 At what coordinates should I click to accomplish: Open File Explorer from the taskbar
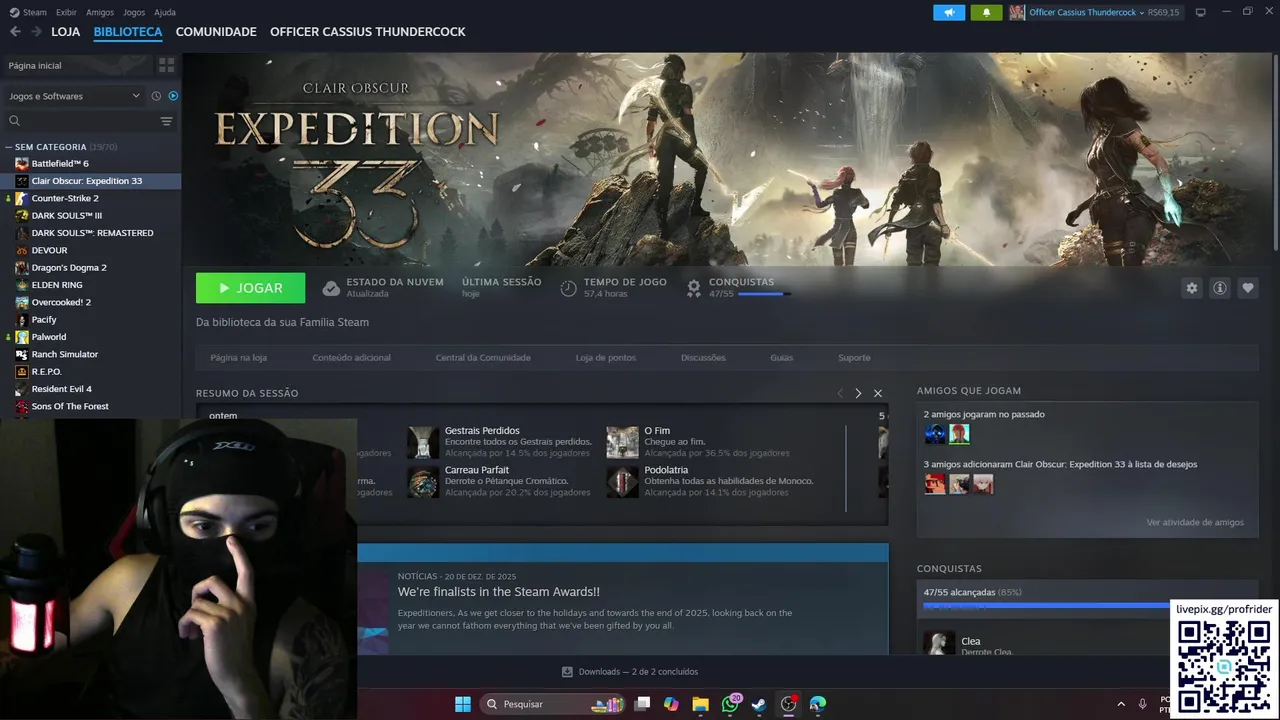coord(700,704)
